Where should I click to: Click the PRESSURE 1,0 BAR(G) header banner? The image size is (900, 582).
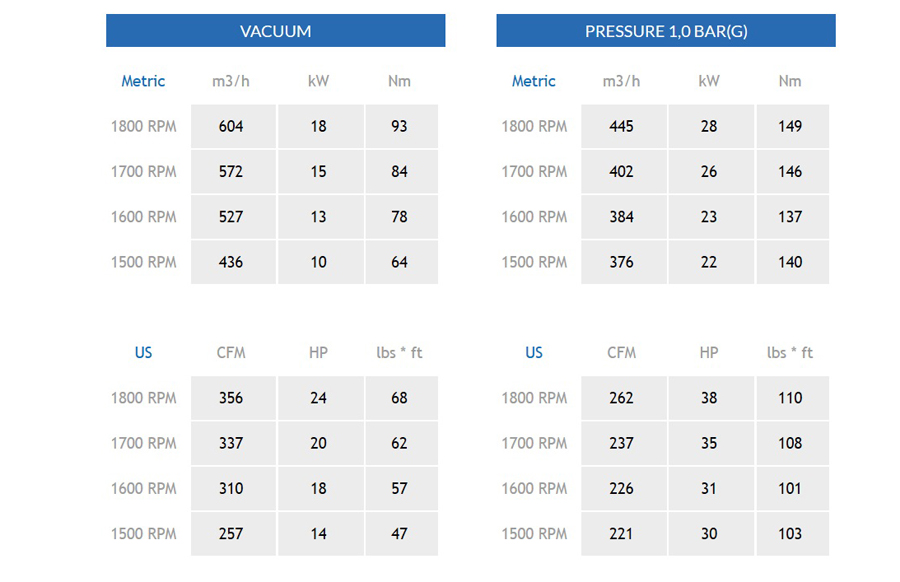(x=666, y=30)
